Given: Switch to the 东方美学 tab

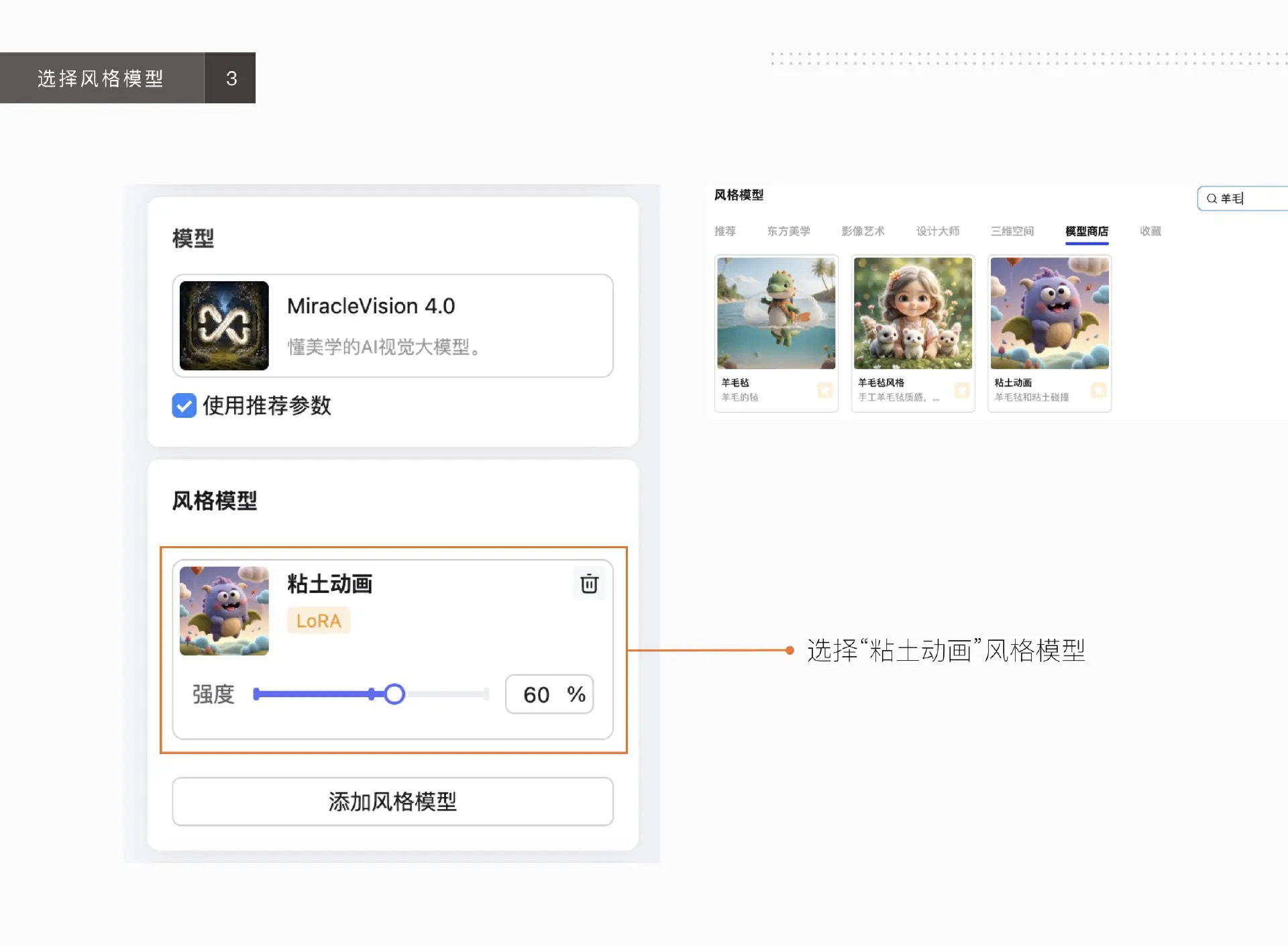Looking at the screenshot, I should pyautogui.click(x=790, y=231).
